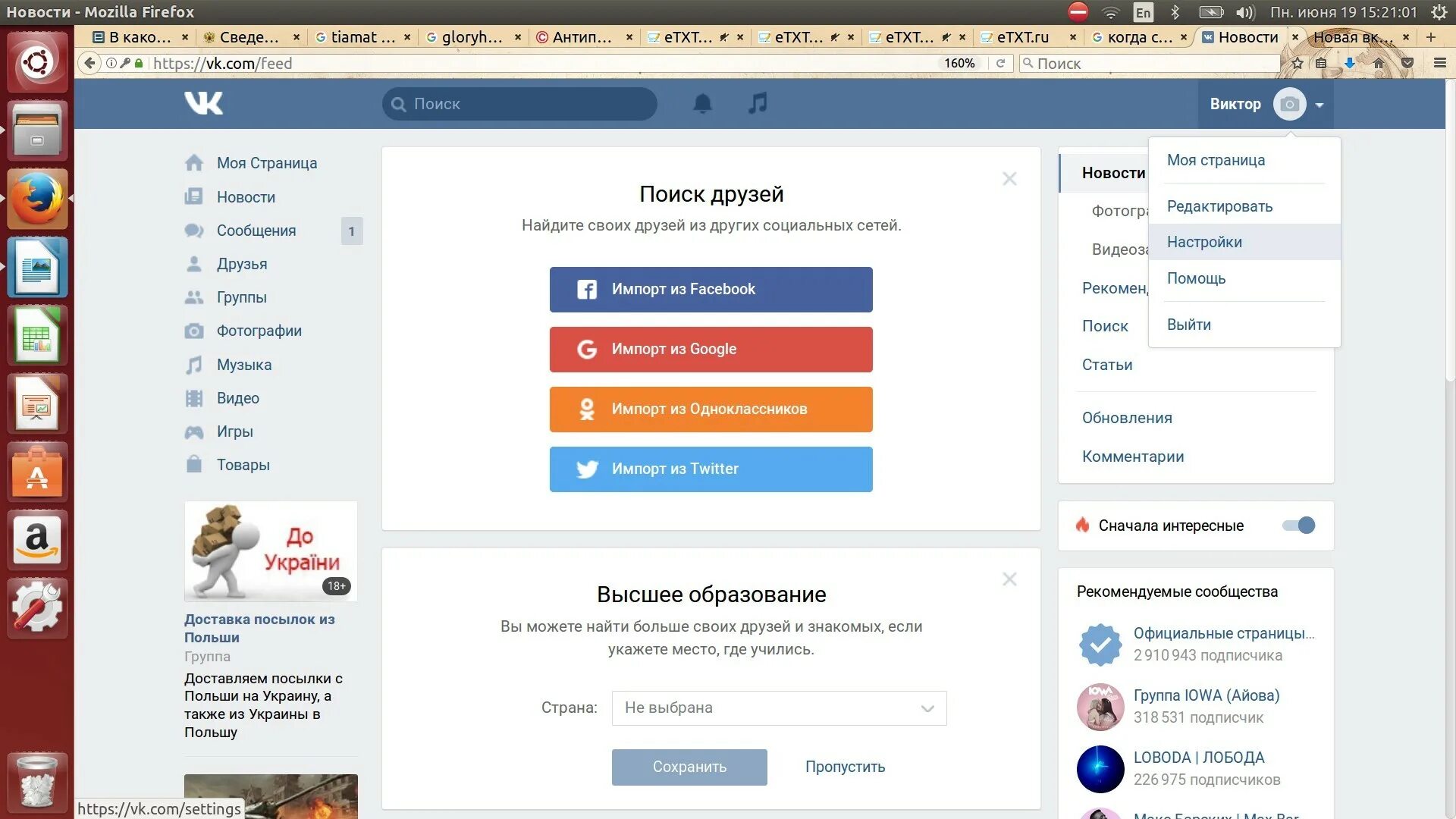Click the people icon beside Группы
The width and height of the screenshot is (1456, 819).
(x=194, y=297)
